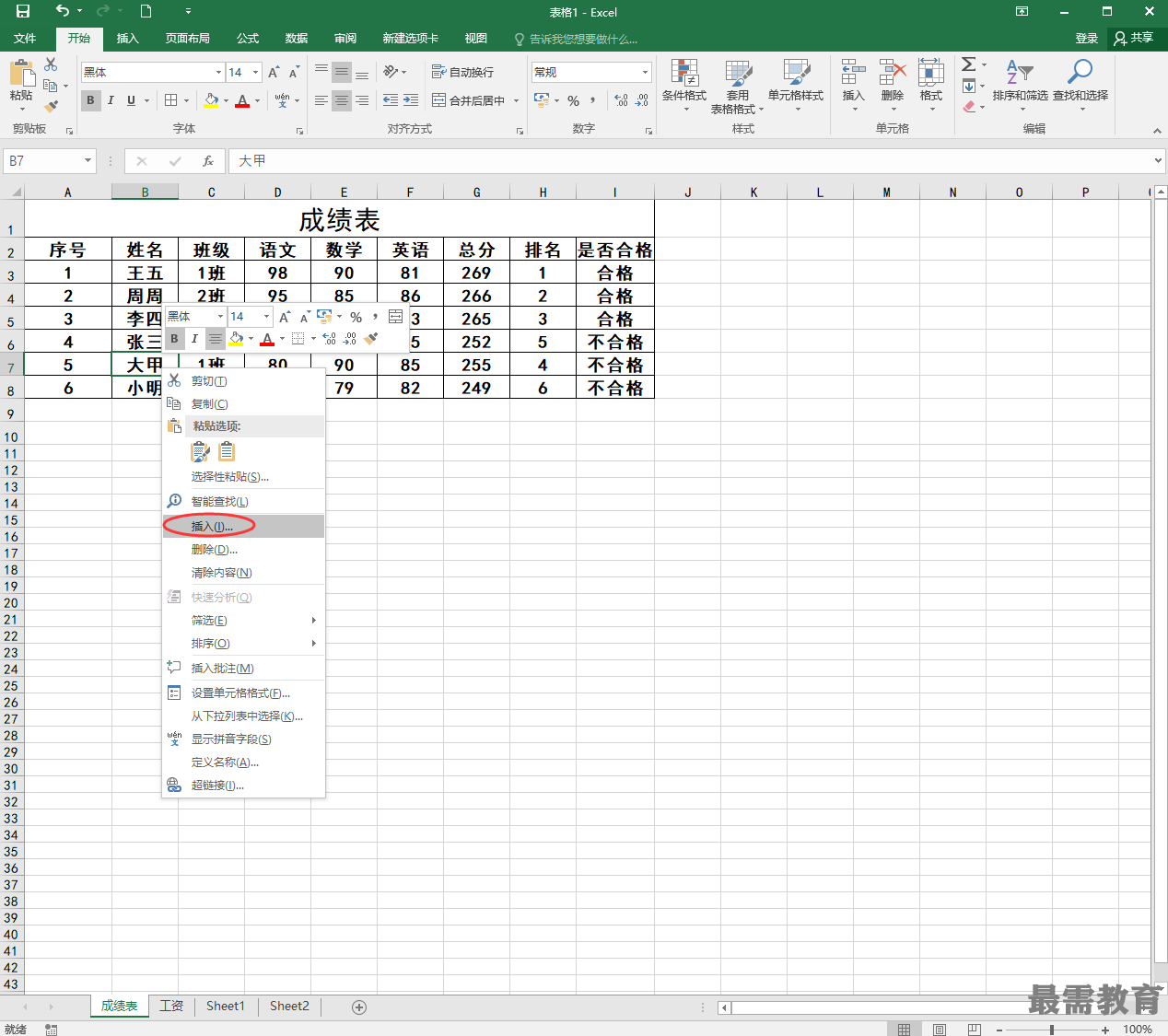Screen dimensions: 1168x1036
Task: Switch to Page Layout view in status bar
Action: tap(939, 1029)
